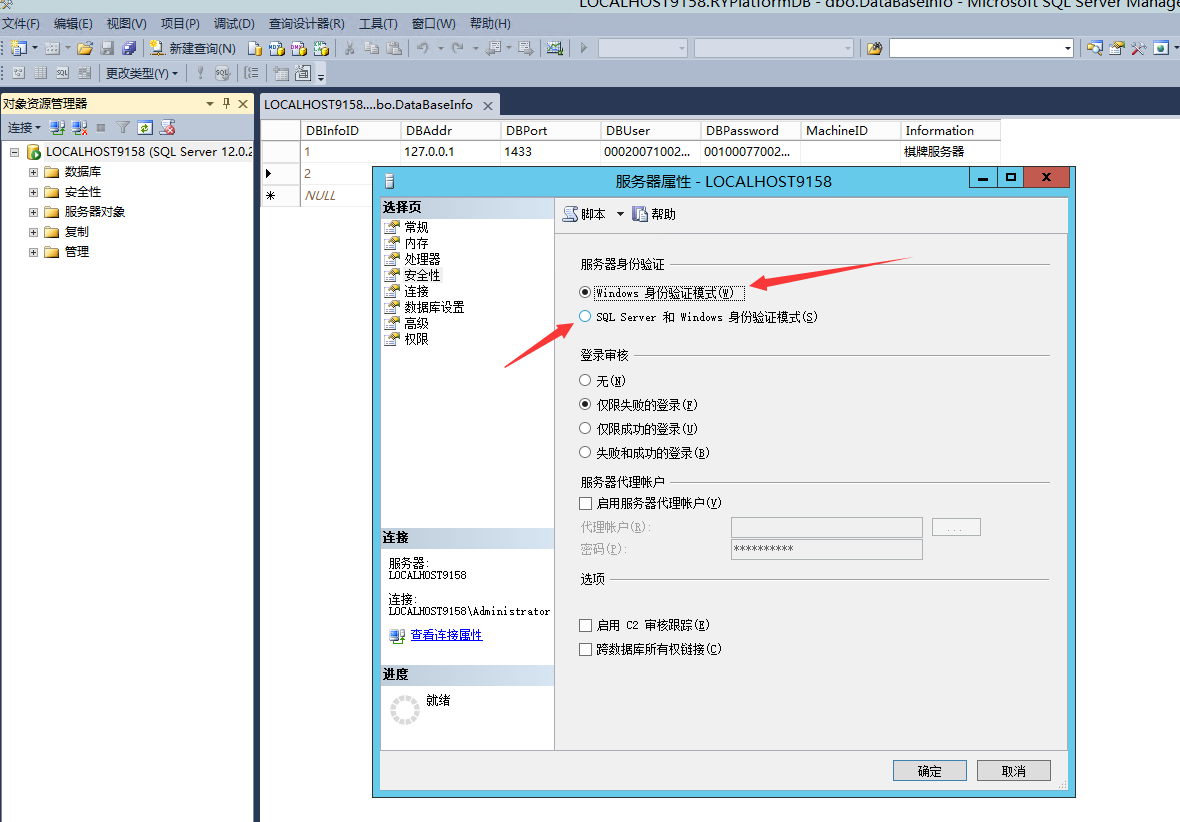Select the 内存 (Memory) page in properties

coord(416,243)
